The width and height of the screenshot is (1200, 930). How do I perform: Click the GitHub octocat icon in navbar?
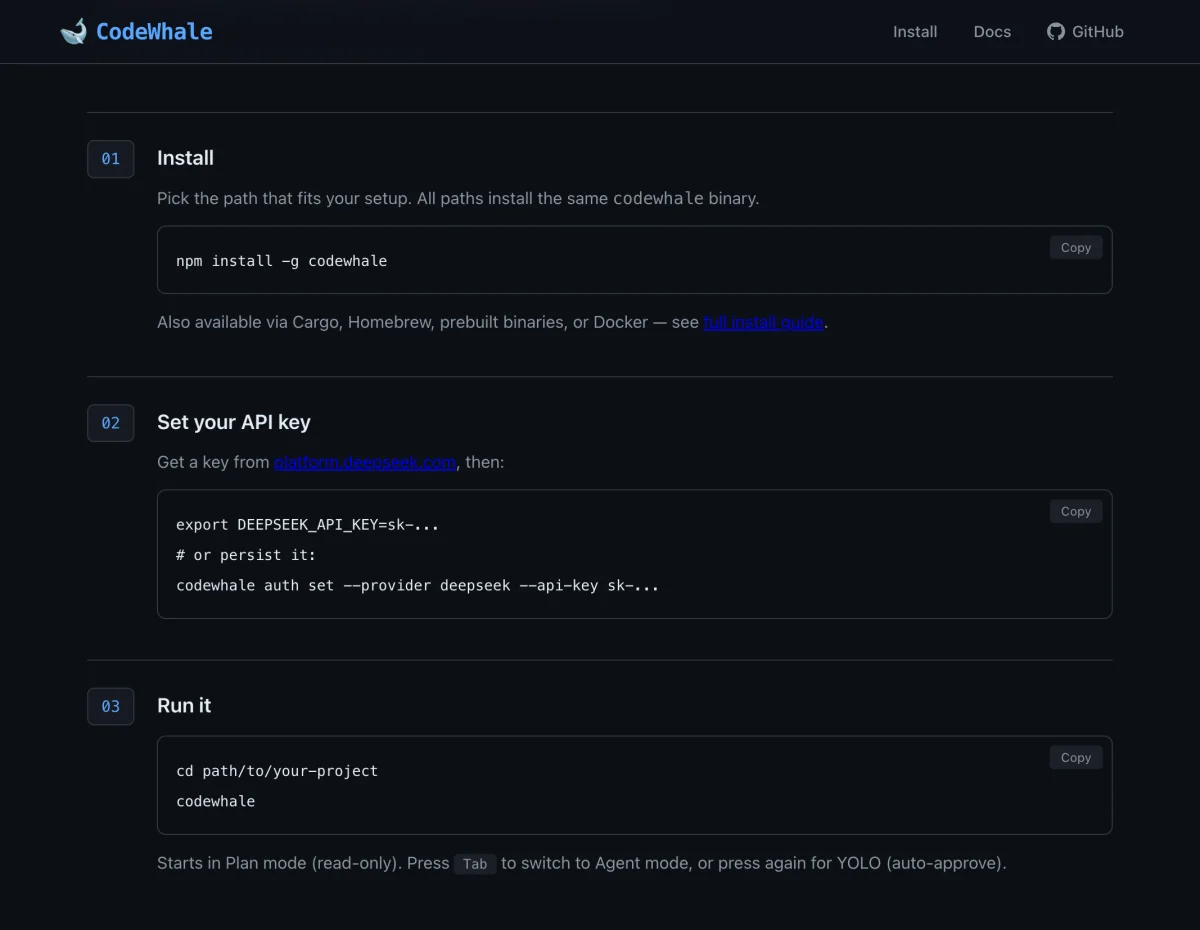[1056, 32]
